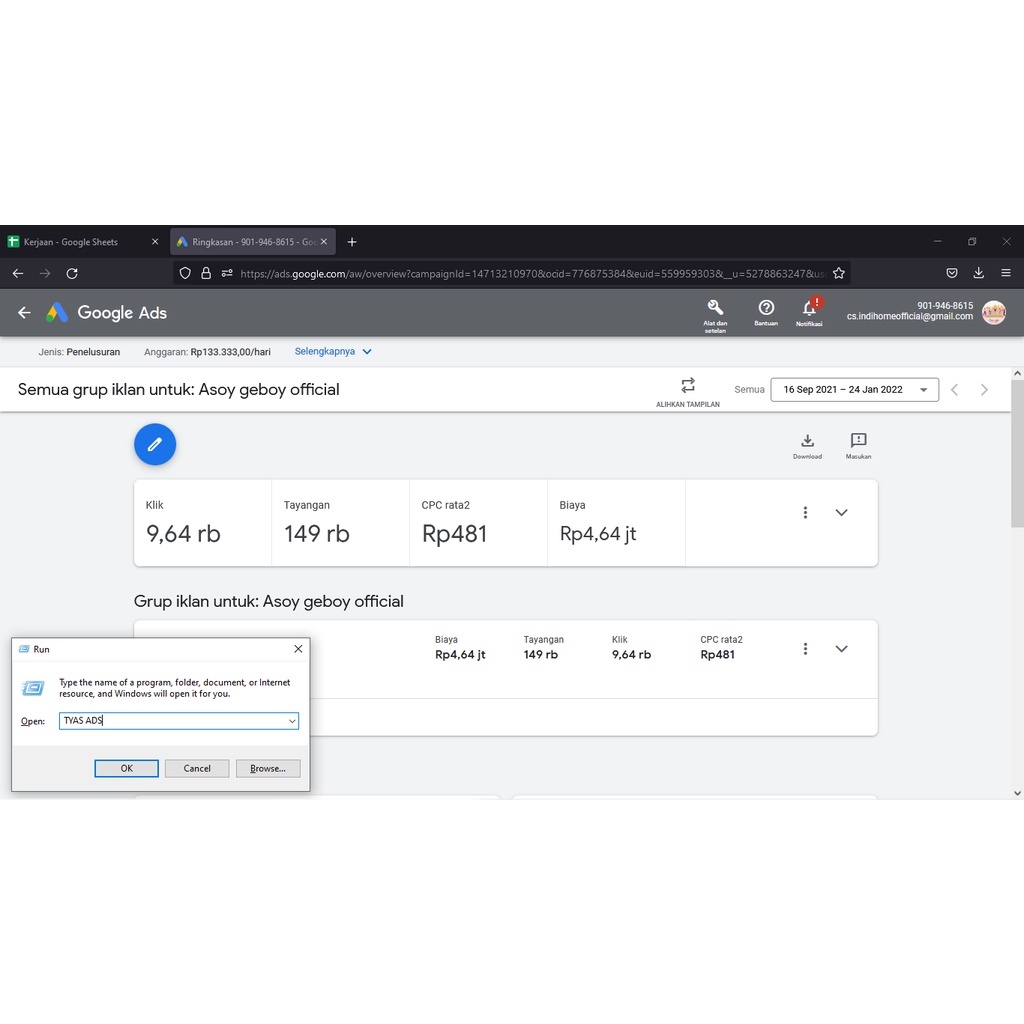The height and width of the screenshot is (1024, 1024).
Task: Go to the next date period
Action: 984,390
